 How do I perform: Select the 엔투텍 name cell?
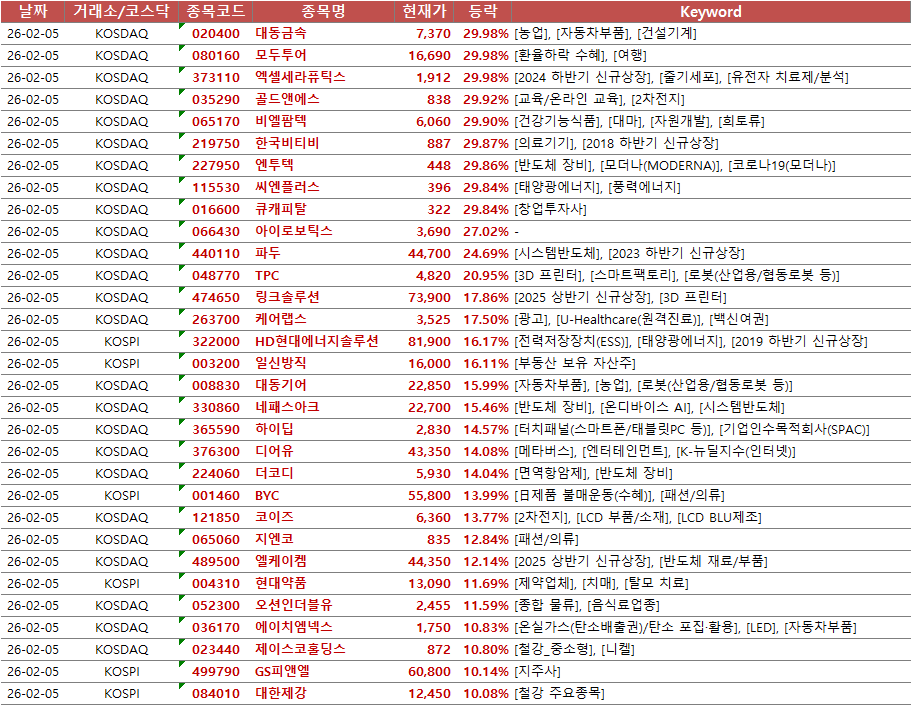point(274,166)
